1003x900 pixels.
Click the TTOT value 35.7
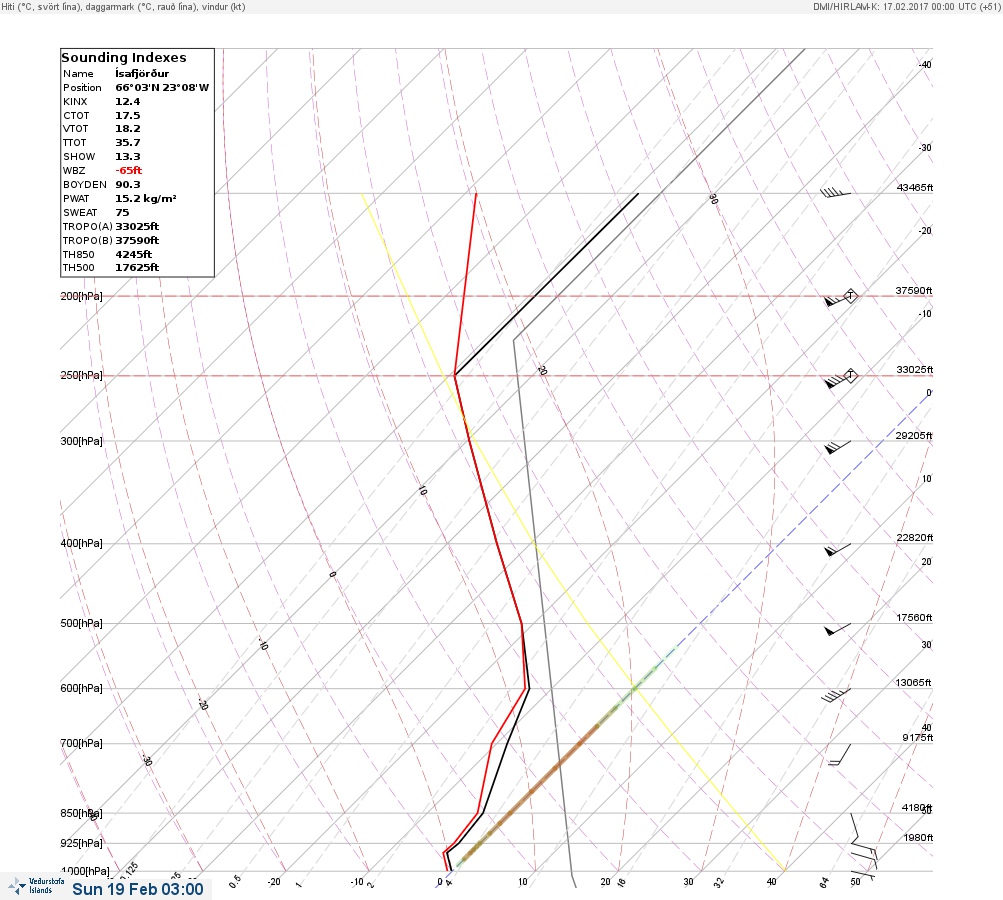128,143
